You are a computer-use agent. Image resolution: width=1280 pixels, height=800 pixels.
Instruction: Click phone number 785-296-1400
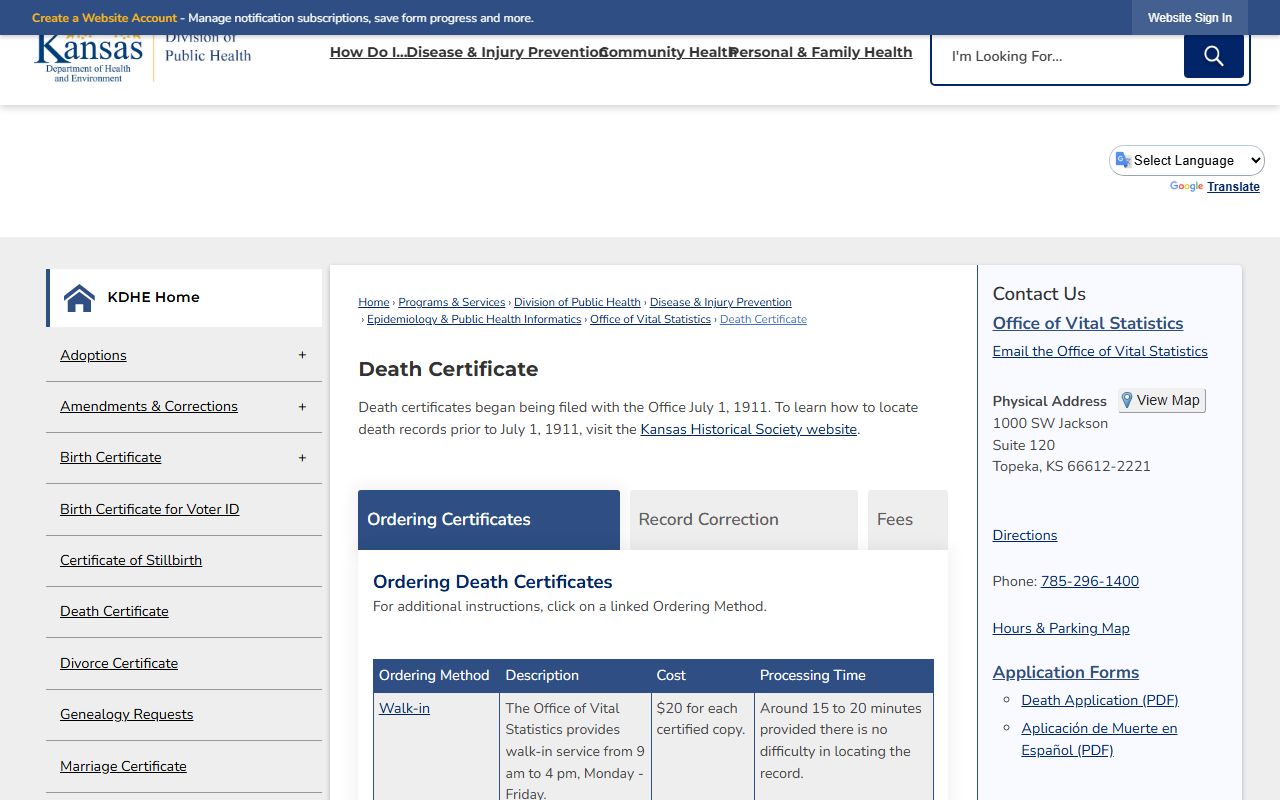click(1089, 581)
